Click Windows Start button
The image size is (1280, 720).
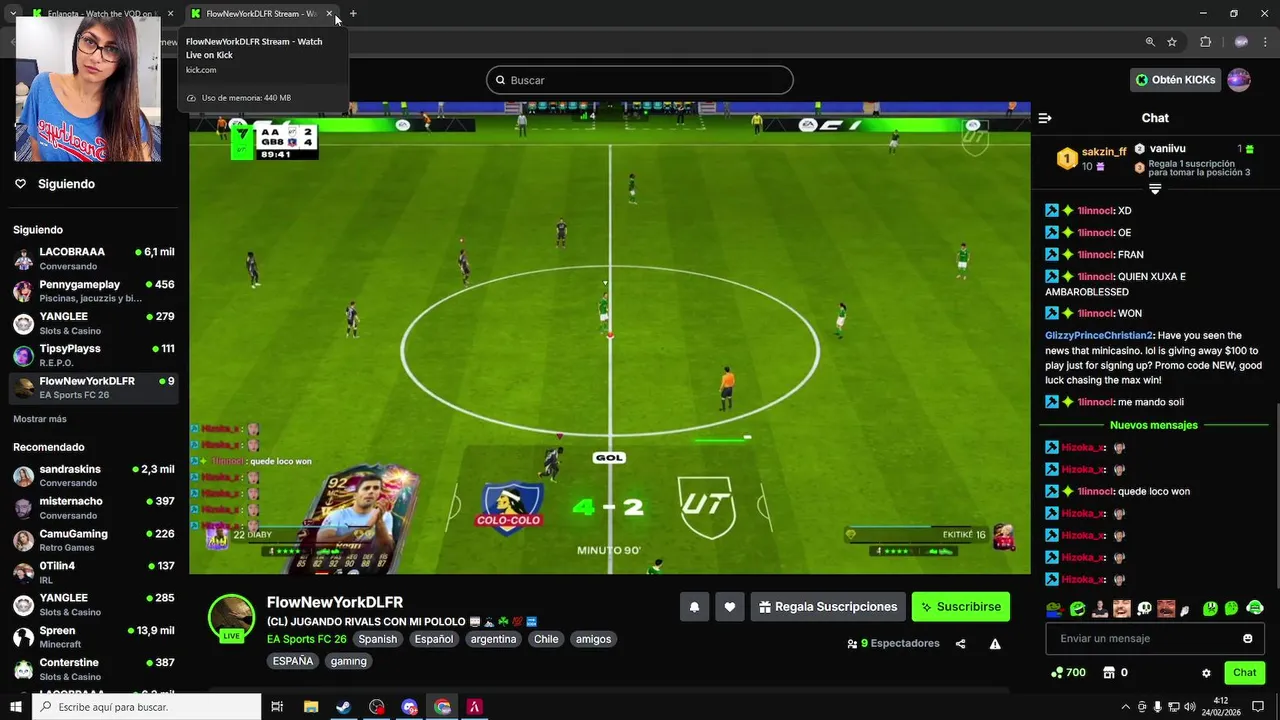pyautogui.click(x=15, y=707)
